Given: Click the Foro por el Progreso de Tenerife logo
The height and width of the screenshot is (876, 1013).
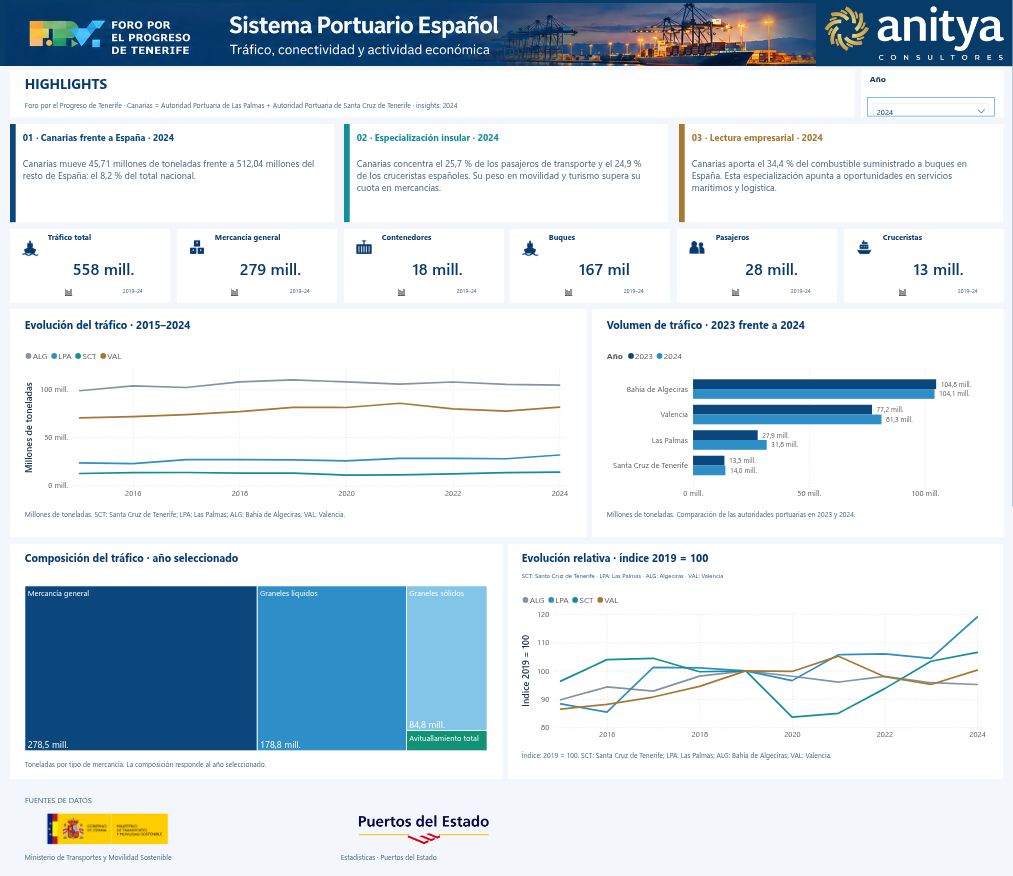Looking at the screenshot, I should [110, 36].
